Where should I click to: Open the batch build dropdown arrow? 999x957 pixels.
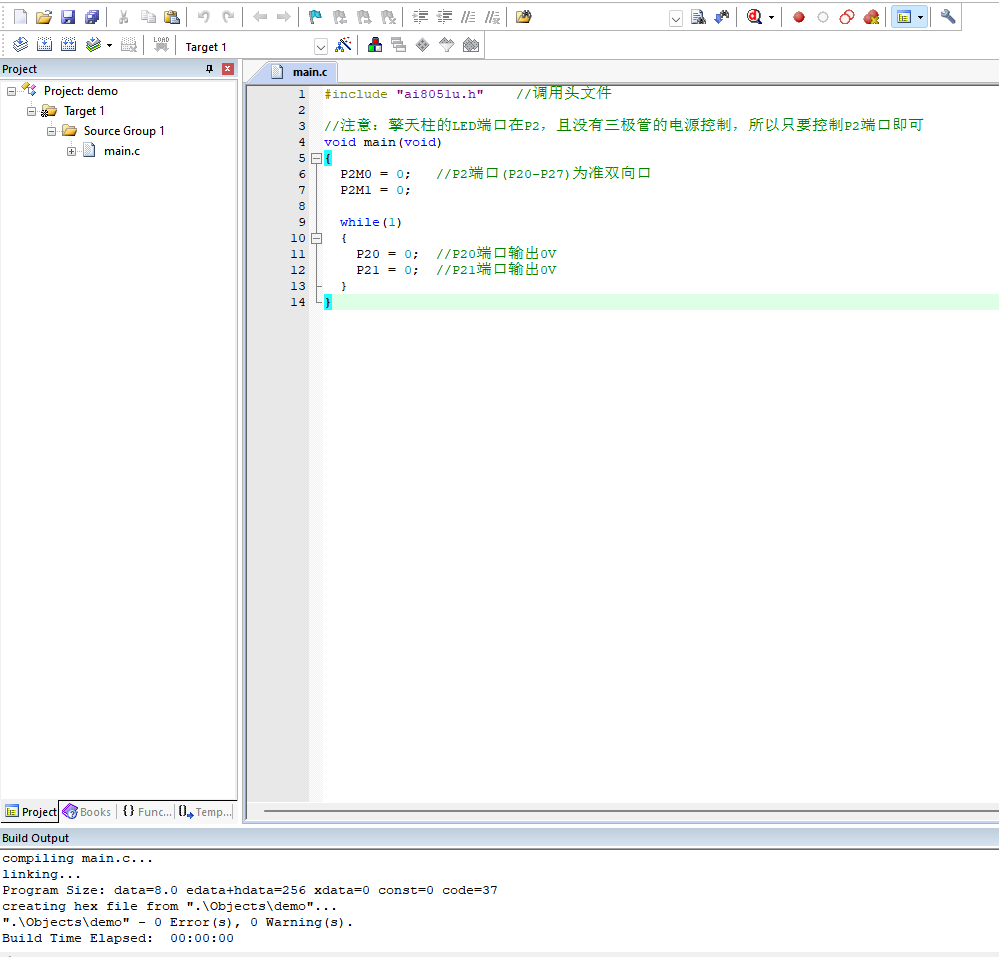[110, 45]
